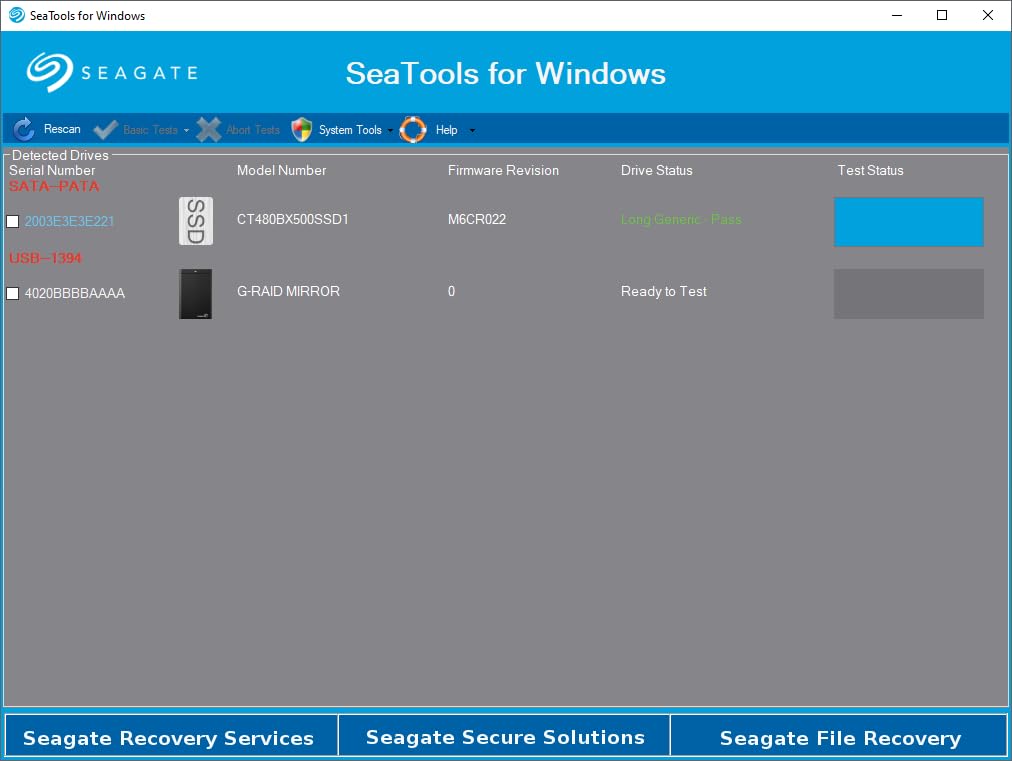Check the box for drive 4020BBBBAAAA
The width and height of the screenshot is (1012, 761).
(13, 294)
